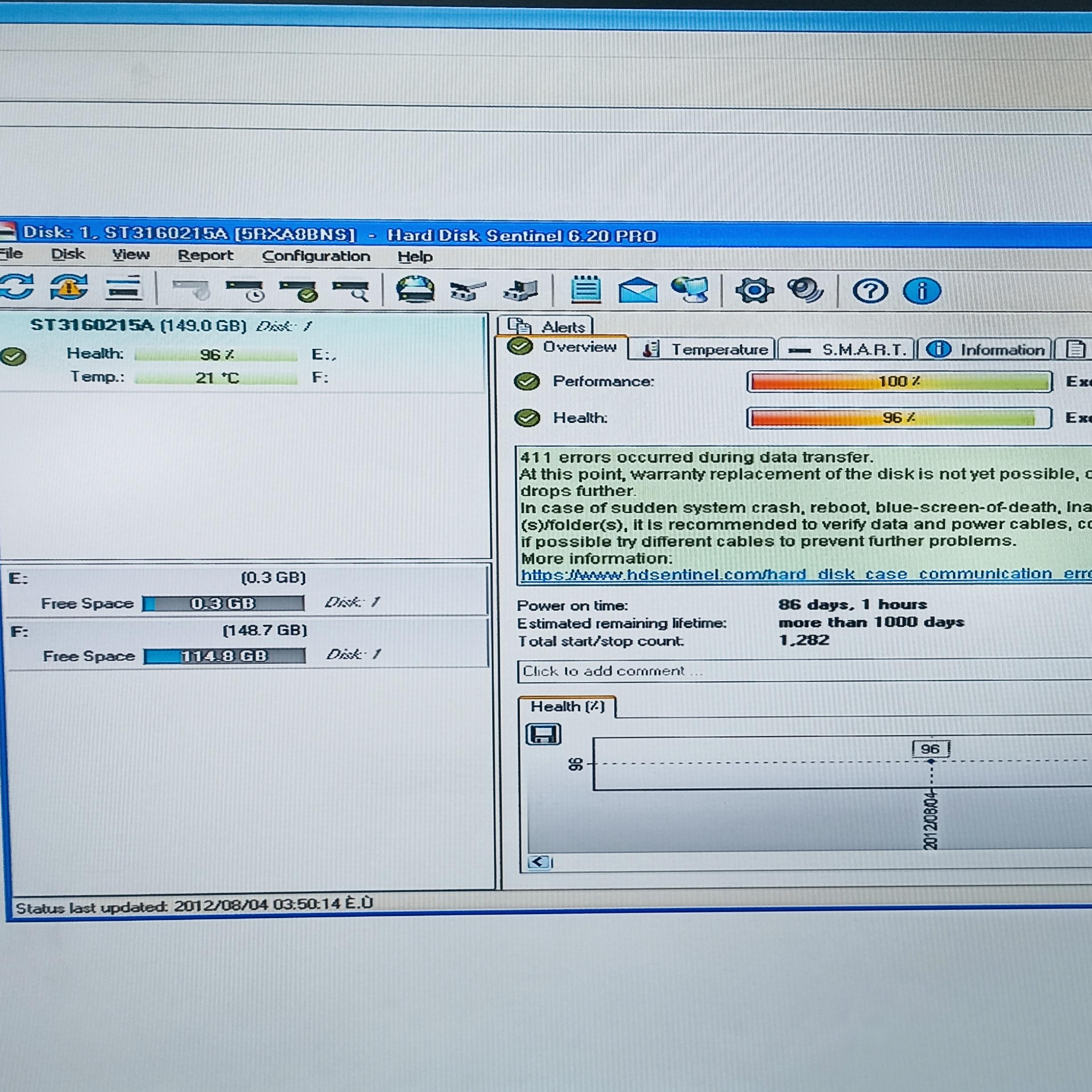Image resolution: width=1092 pixels, height=1092 pixels.
Task: Open the Alerts tab
Action: coord(545,327)
